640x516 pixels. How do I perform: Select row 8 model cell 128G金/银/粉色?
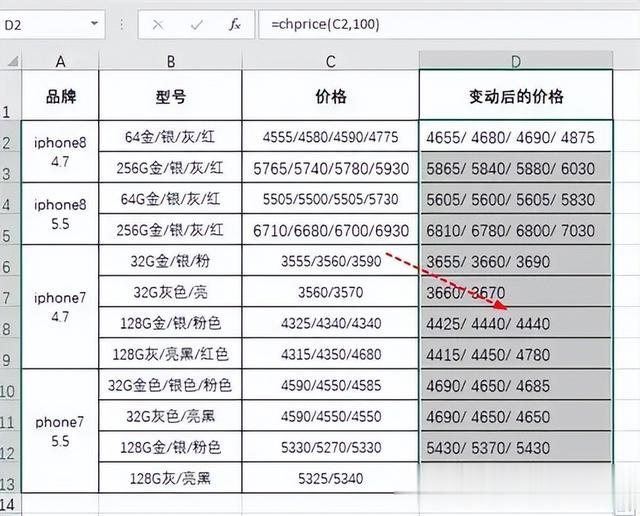171,322
